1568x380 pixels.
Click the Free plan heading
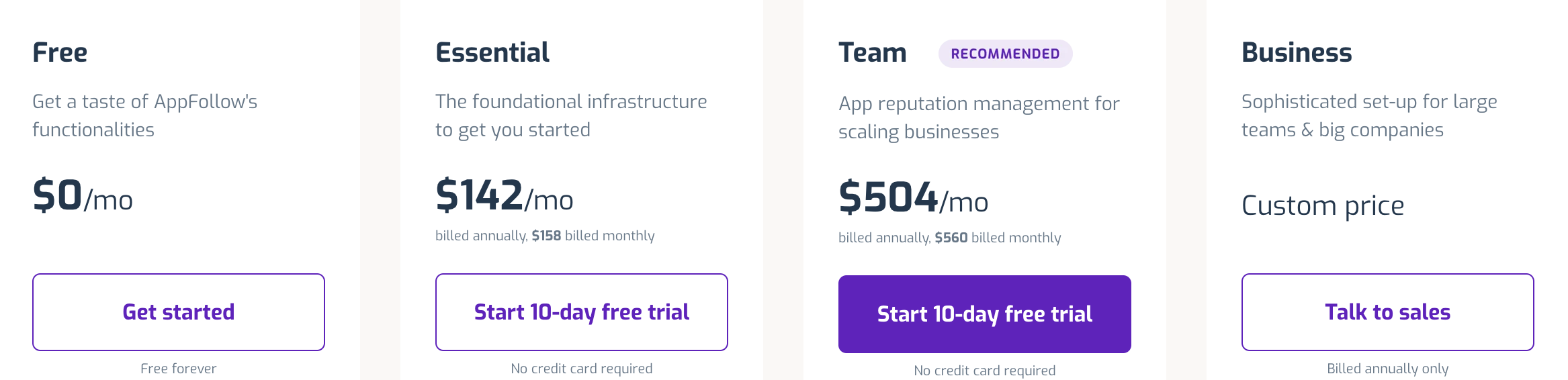pos(60,52)
